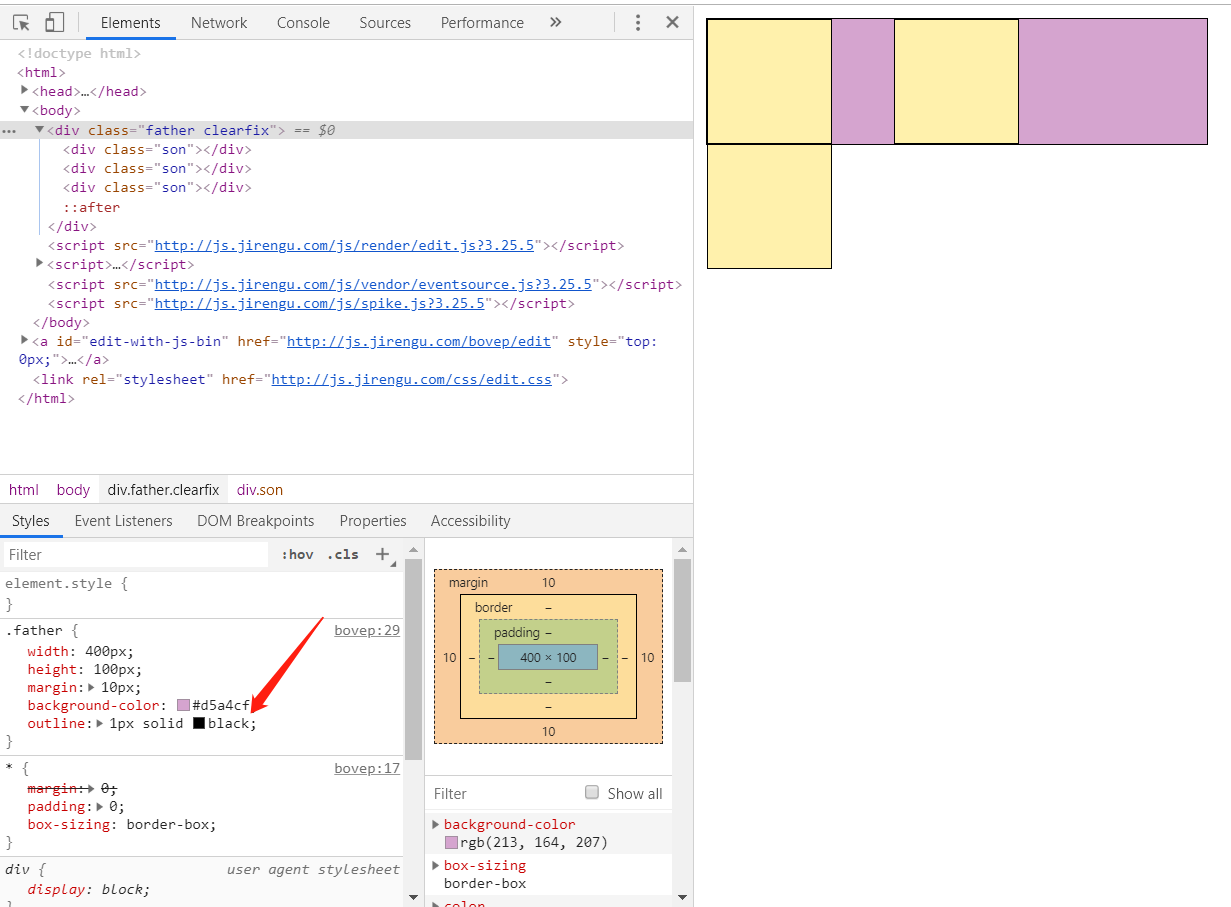Click the box model scrollbar thumb
Viewport: 1231px width, 907px height.
682,620
